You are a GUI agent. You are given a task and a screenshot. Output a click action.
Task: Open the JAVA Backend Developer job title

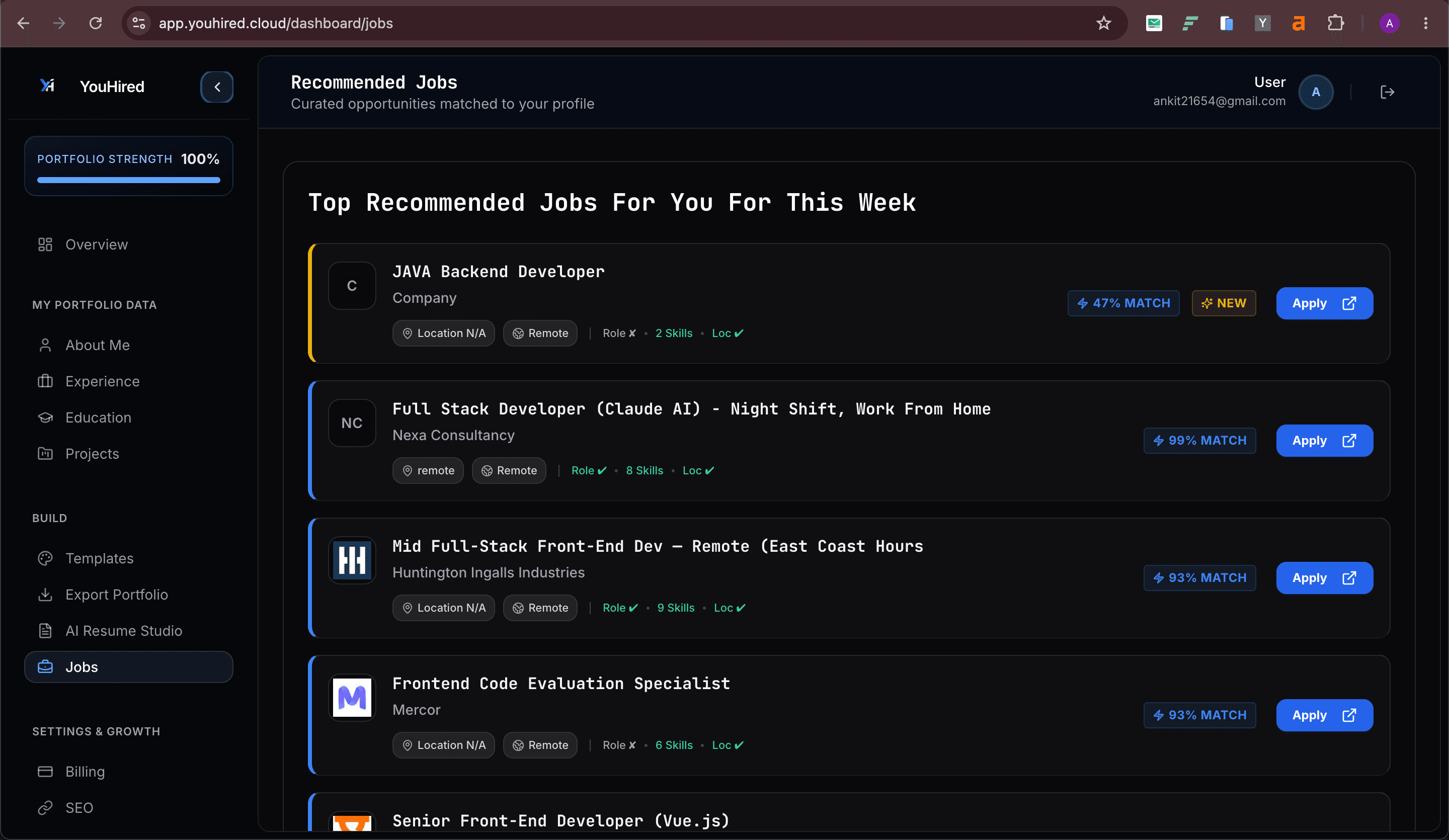click(x=499, y=272)
